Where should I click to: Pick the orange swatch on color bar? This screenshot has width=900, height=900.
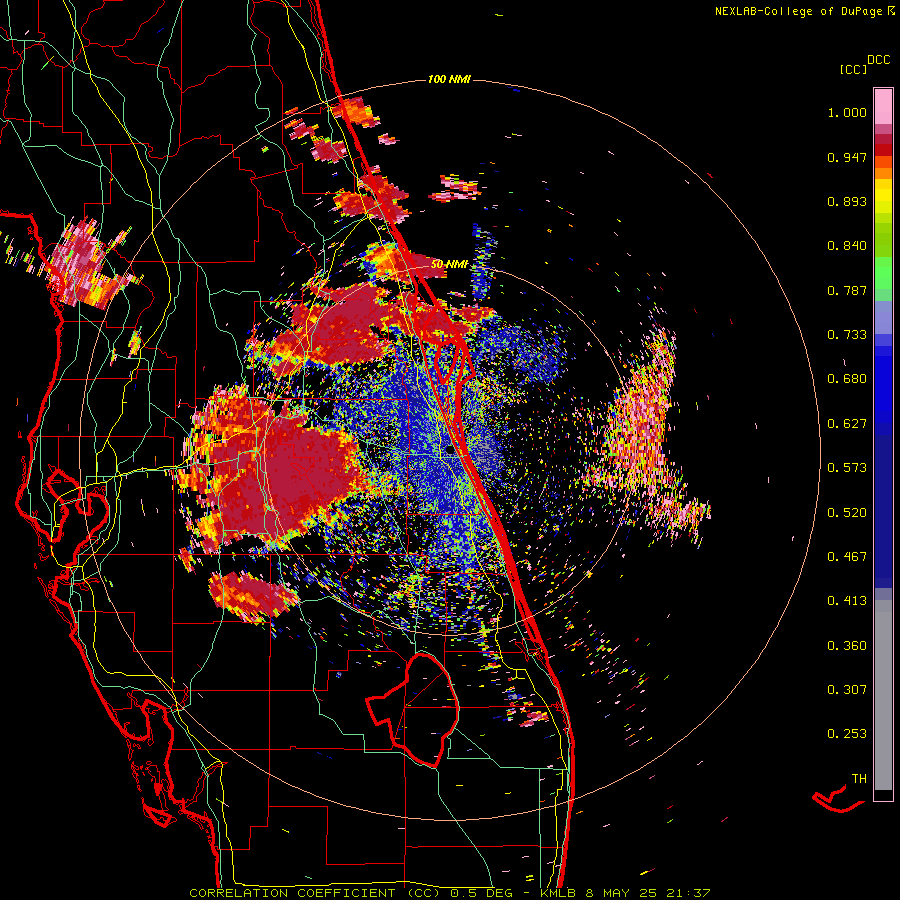(x=883, y=173)
